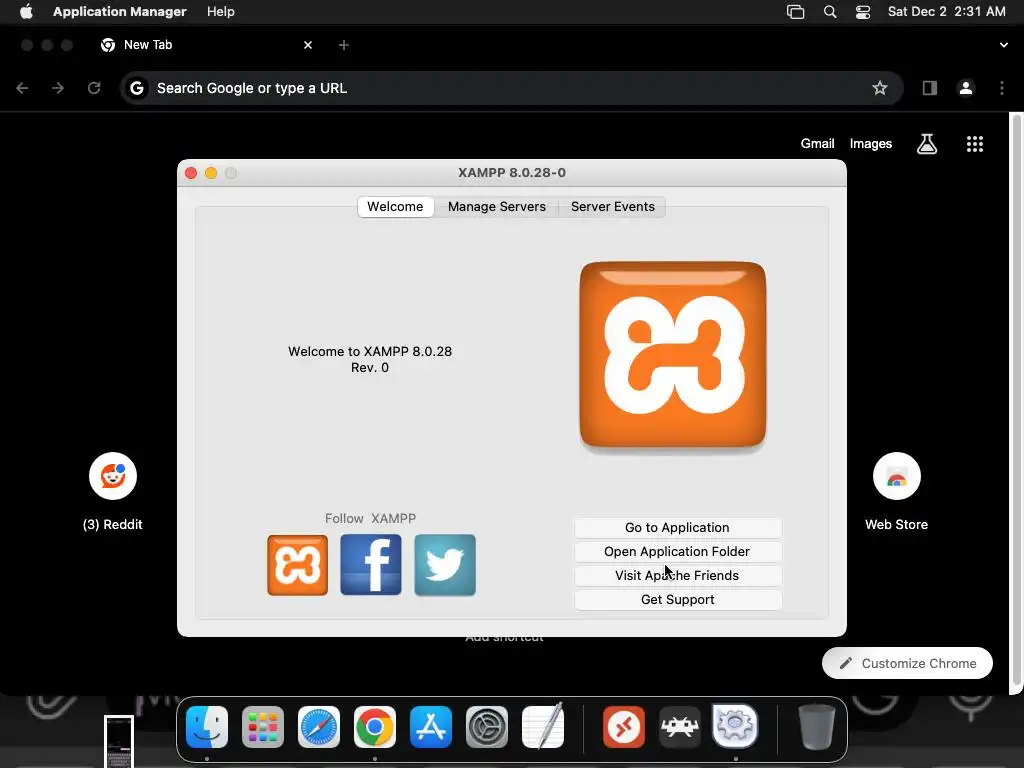
Task: Open RetroArch invader icon in Dock
Action: 680,727
